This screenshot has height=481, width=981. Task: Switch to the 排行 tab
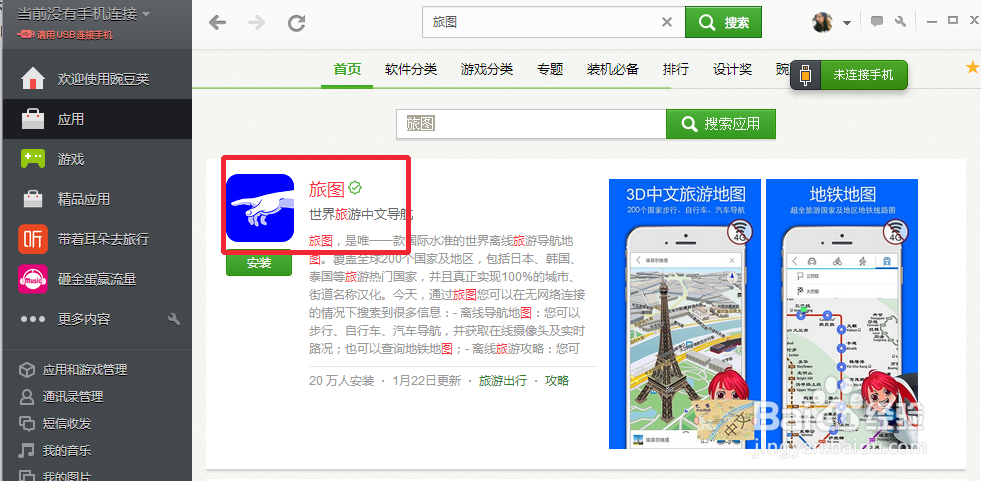click(x=676, y=69)
